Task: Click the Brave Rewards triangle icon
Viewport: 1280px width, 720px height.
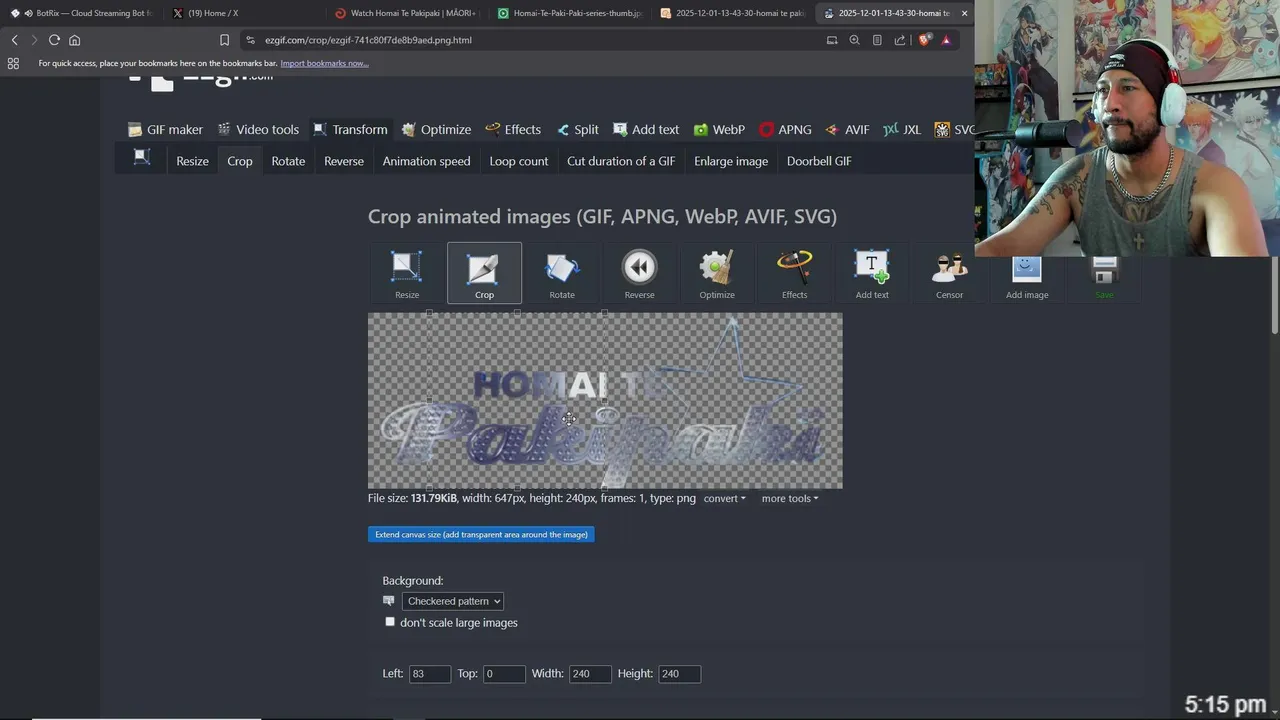Action: point(946,40)
